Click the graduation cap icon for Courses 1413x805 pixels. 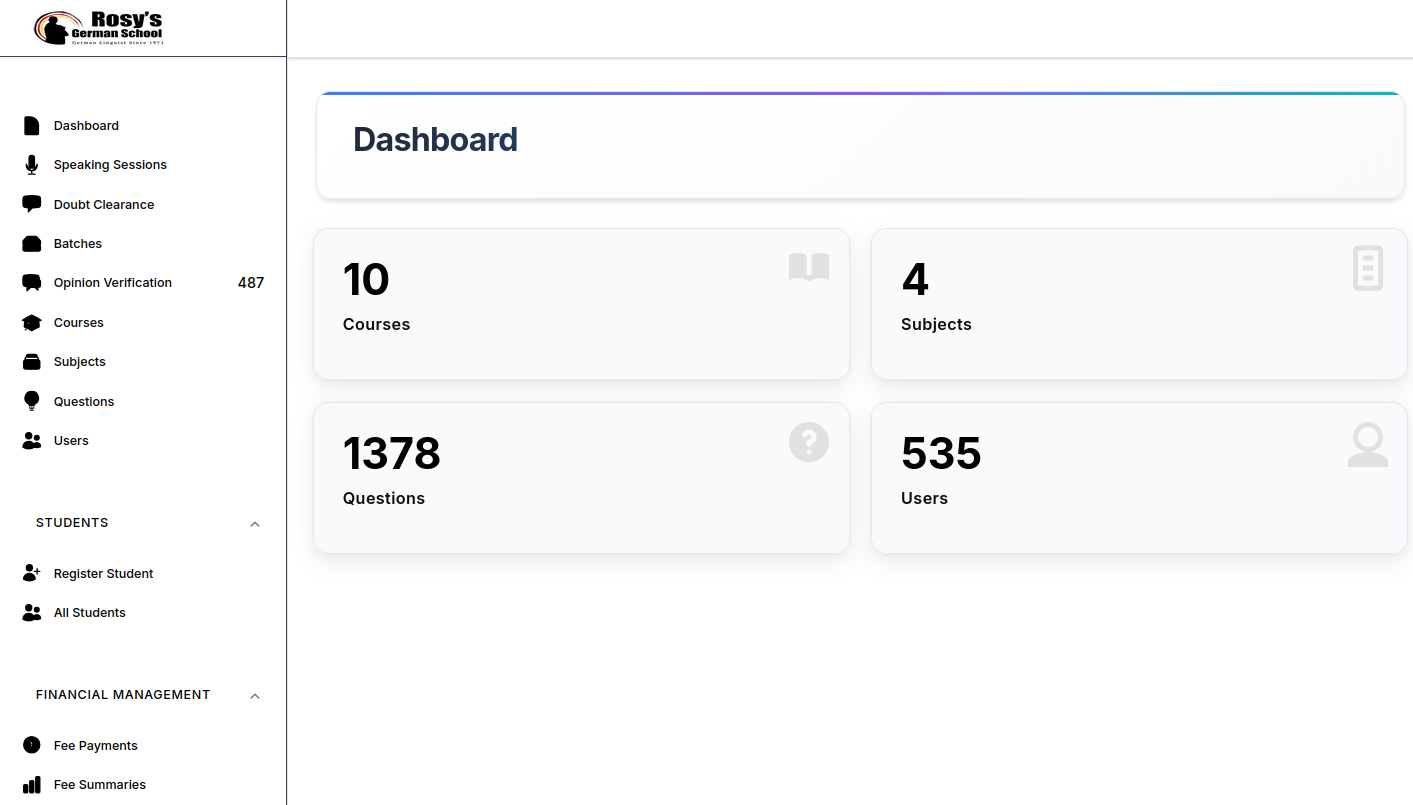click(x=31, y=322)
